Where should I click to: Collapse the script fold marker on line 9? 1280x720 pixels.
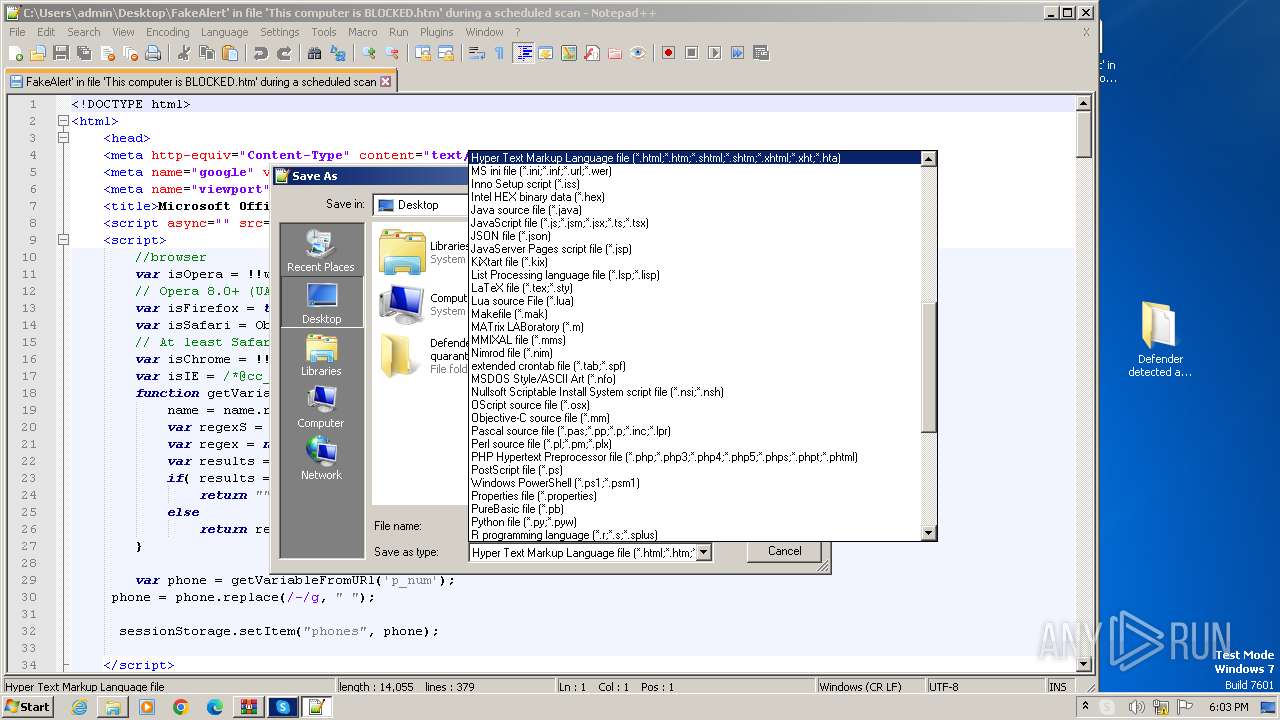(x=63, y=240)
